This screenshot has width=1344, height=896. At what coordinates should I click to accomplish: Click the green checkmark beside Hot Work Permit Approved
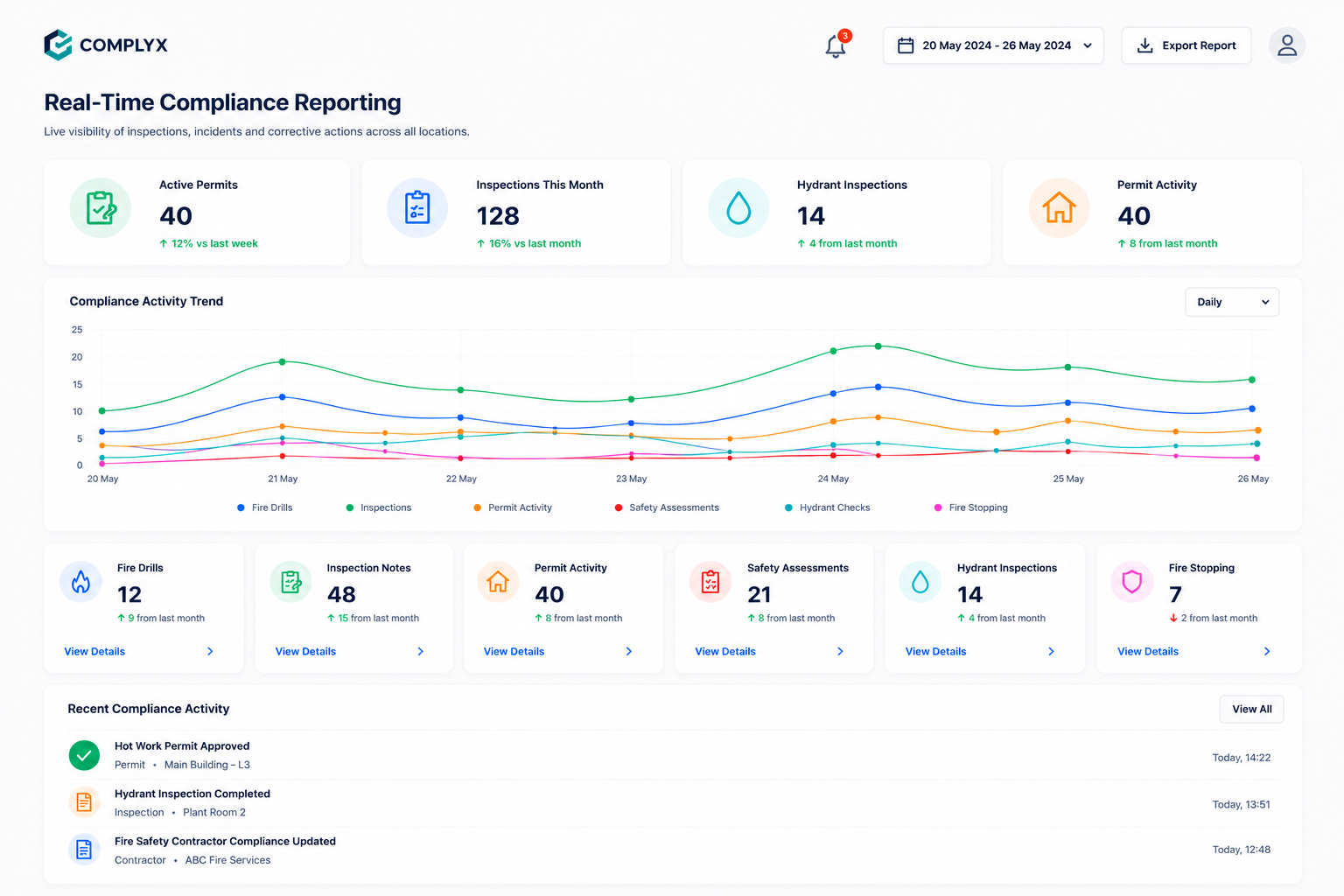[x=84, y=754]
